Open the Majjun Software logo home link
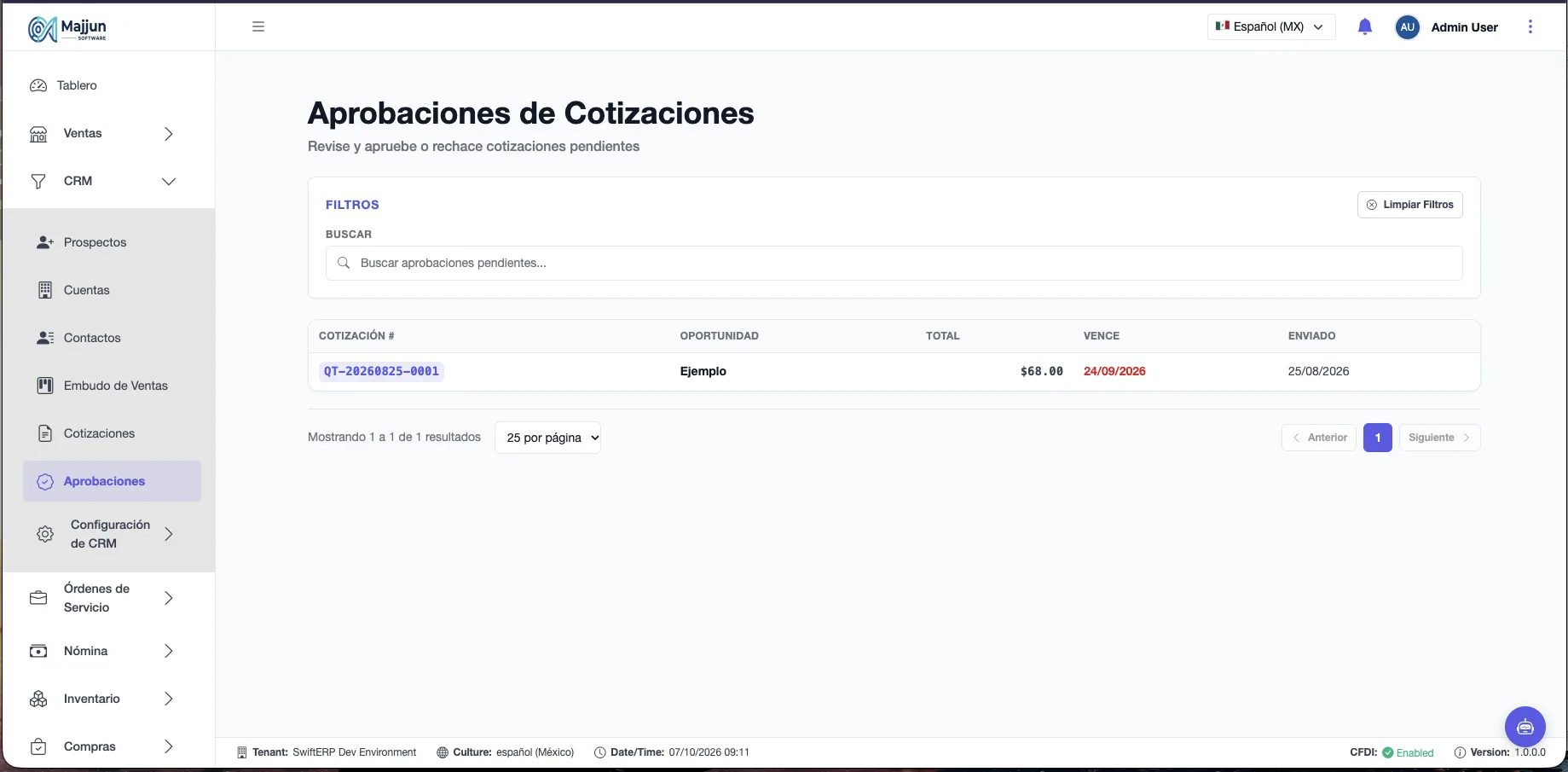The image size is (1568, 772). tap(67, 28)
